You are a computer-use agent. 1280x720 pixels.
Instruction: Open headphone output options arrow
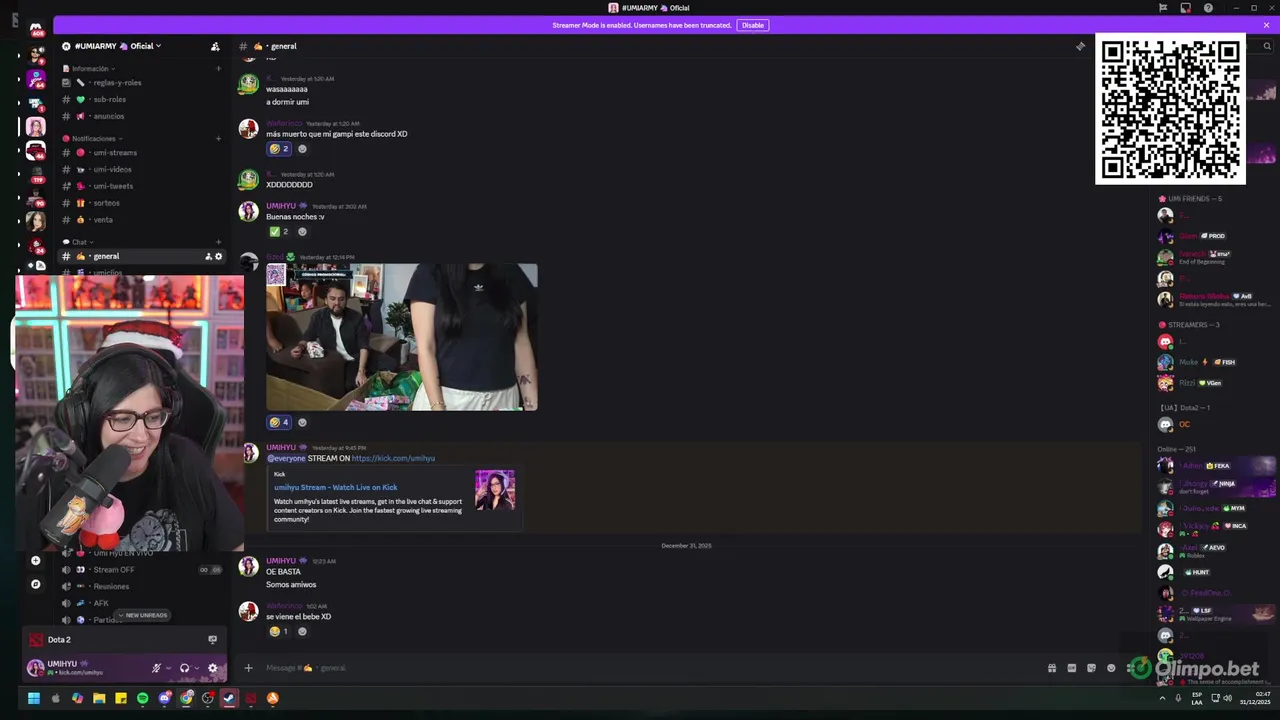coord(196,668)
